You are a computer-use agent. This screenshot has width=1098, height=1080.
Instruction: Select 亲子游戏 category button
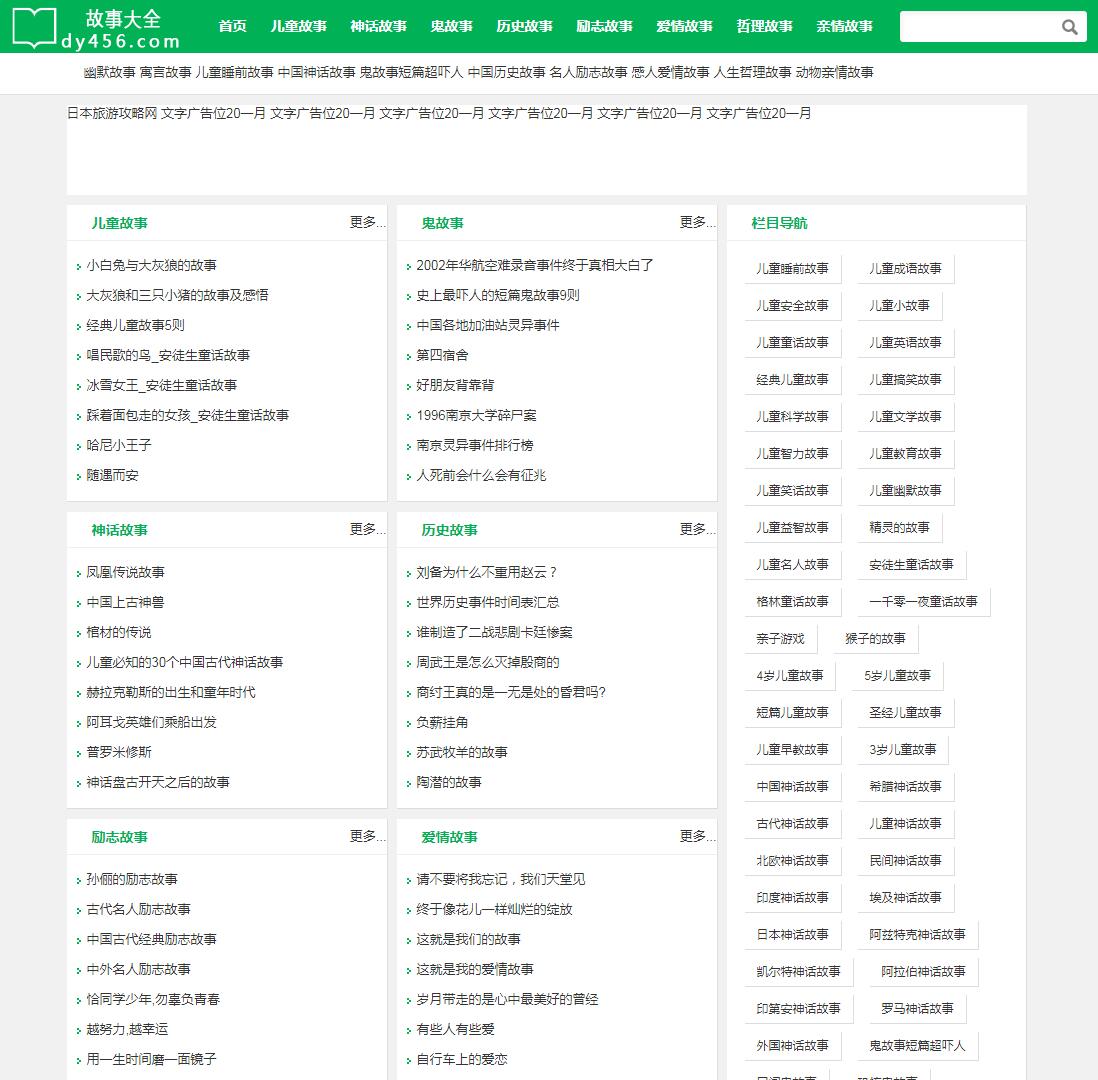pyautogui.click(x=781, y=639)
